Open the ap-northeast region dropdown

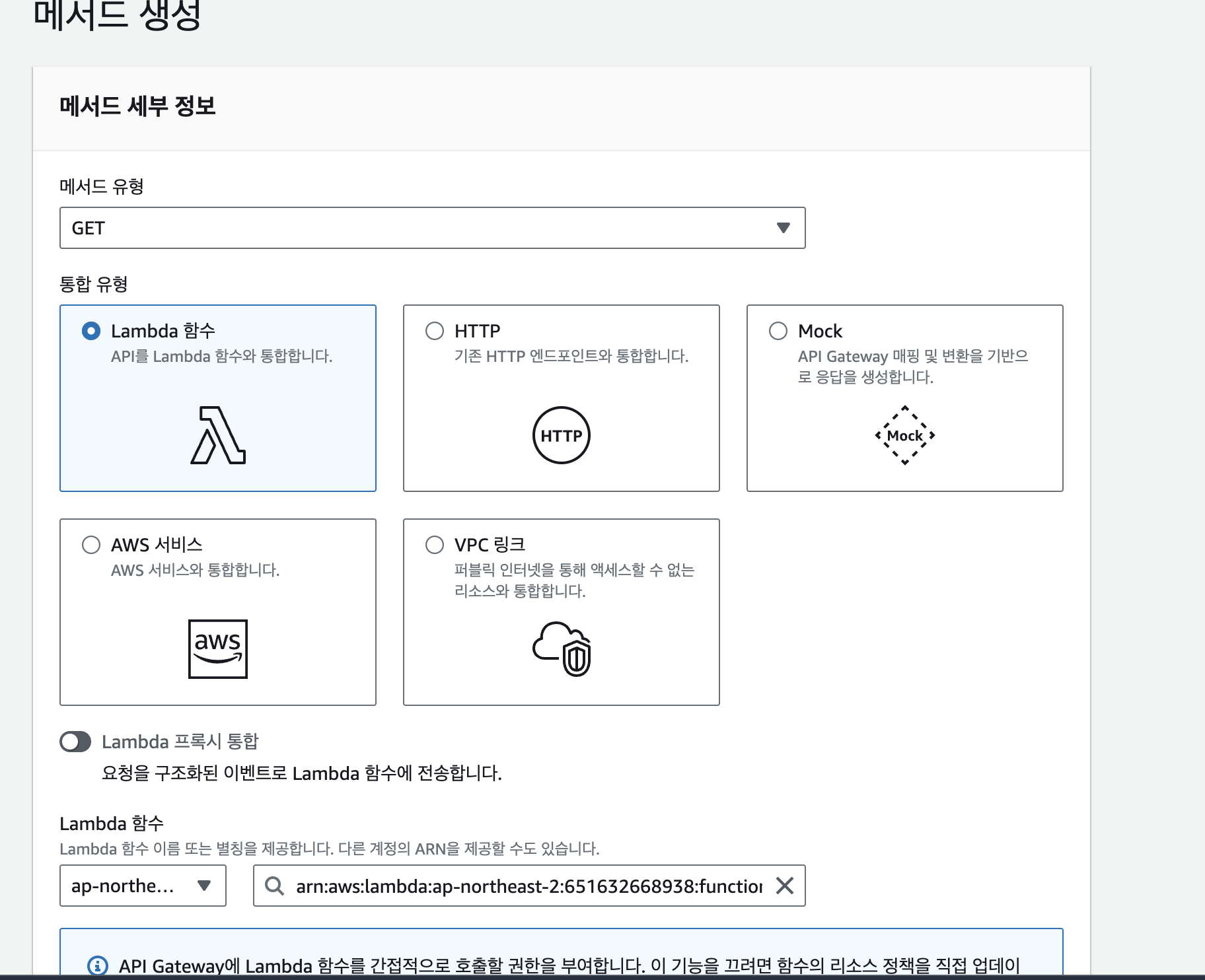tap(143, 886)
